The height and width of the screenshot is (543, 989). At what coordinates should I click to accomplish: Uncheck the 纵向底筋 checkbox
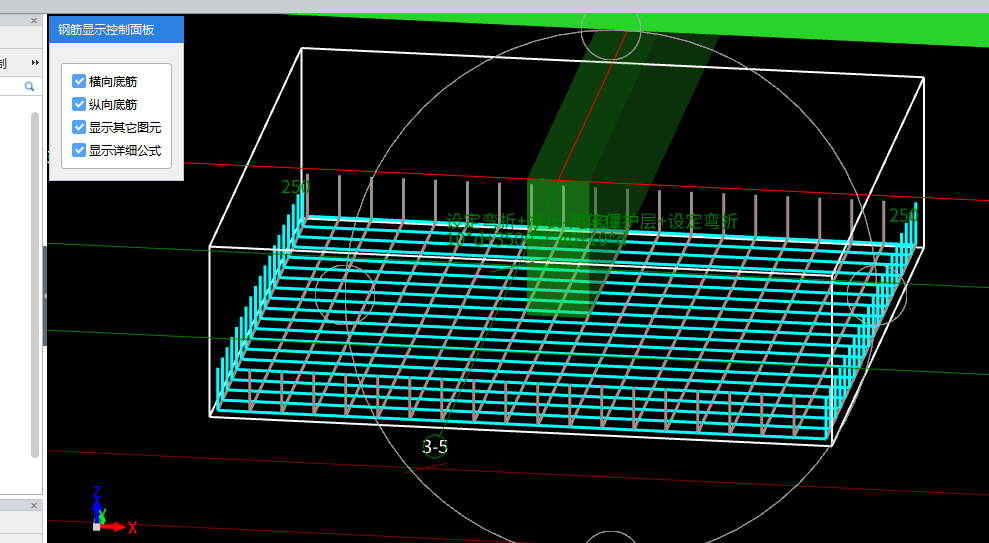tap(79, 104)
